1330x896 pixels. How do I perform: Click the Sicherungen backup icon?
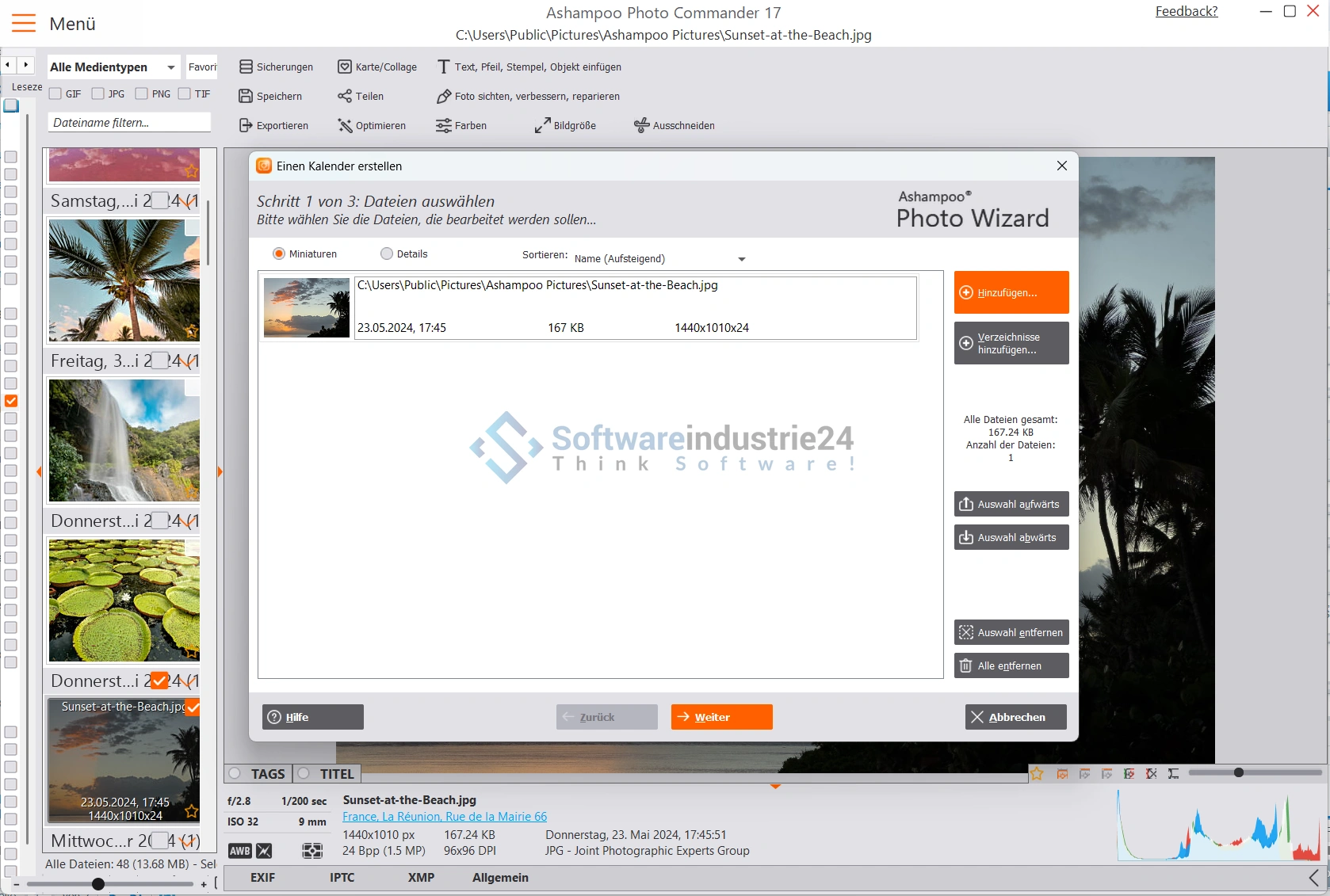coord(246,67)
